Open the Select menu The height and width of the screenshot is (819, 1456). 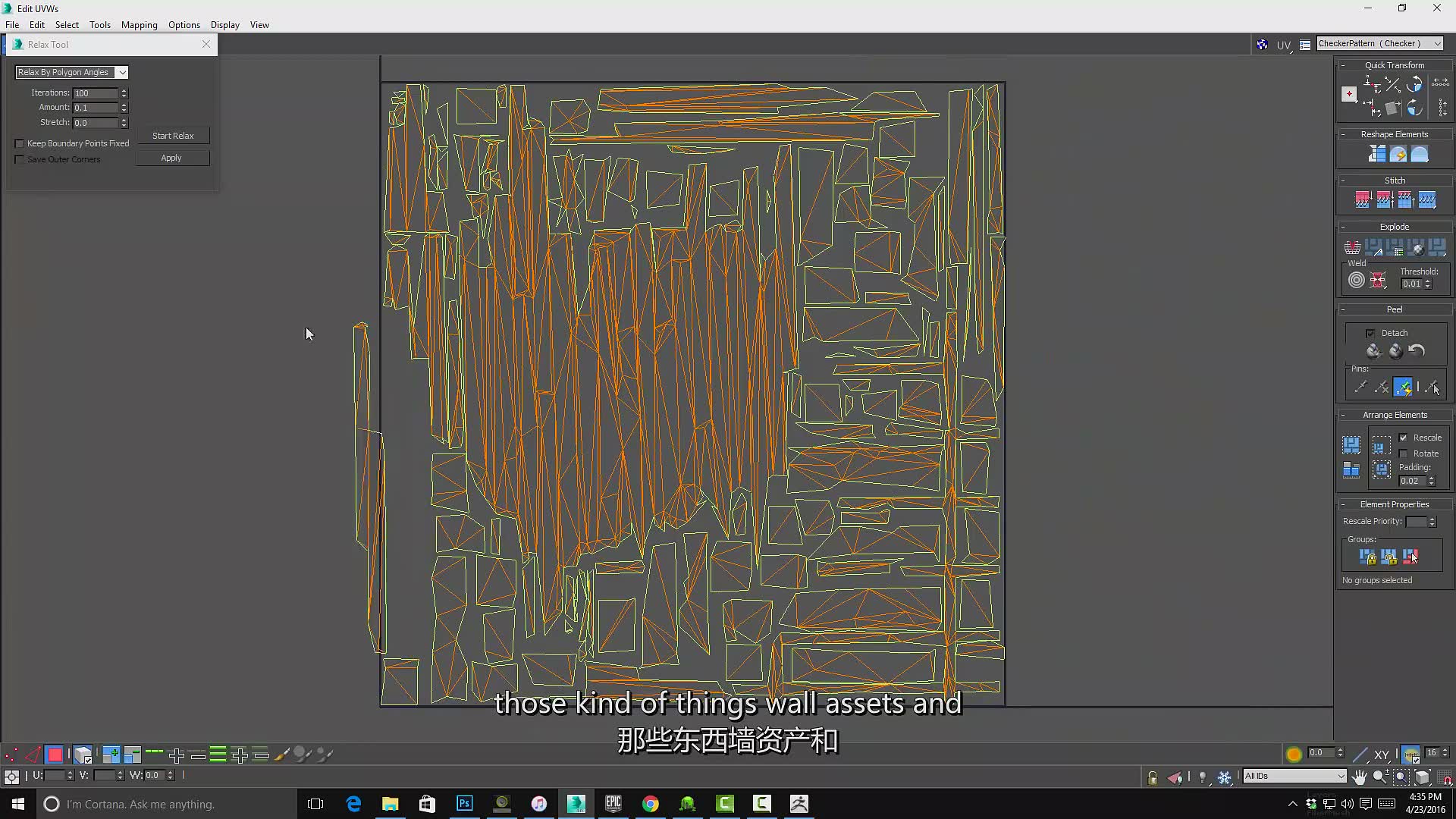(x=67, y=25)
